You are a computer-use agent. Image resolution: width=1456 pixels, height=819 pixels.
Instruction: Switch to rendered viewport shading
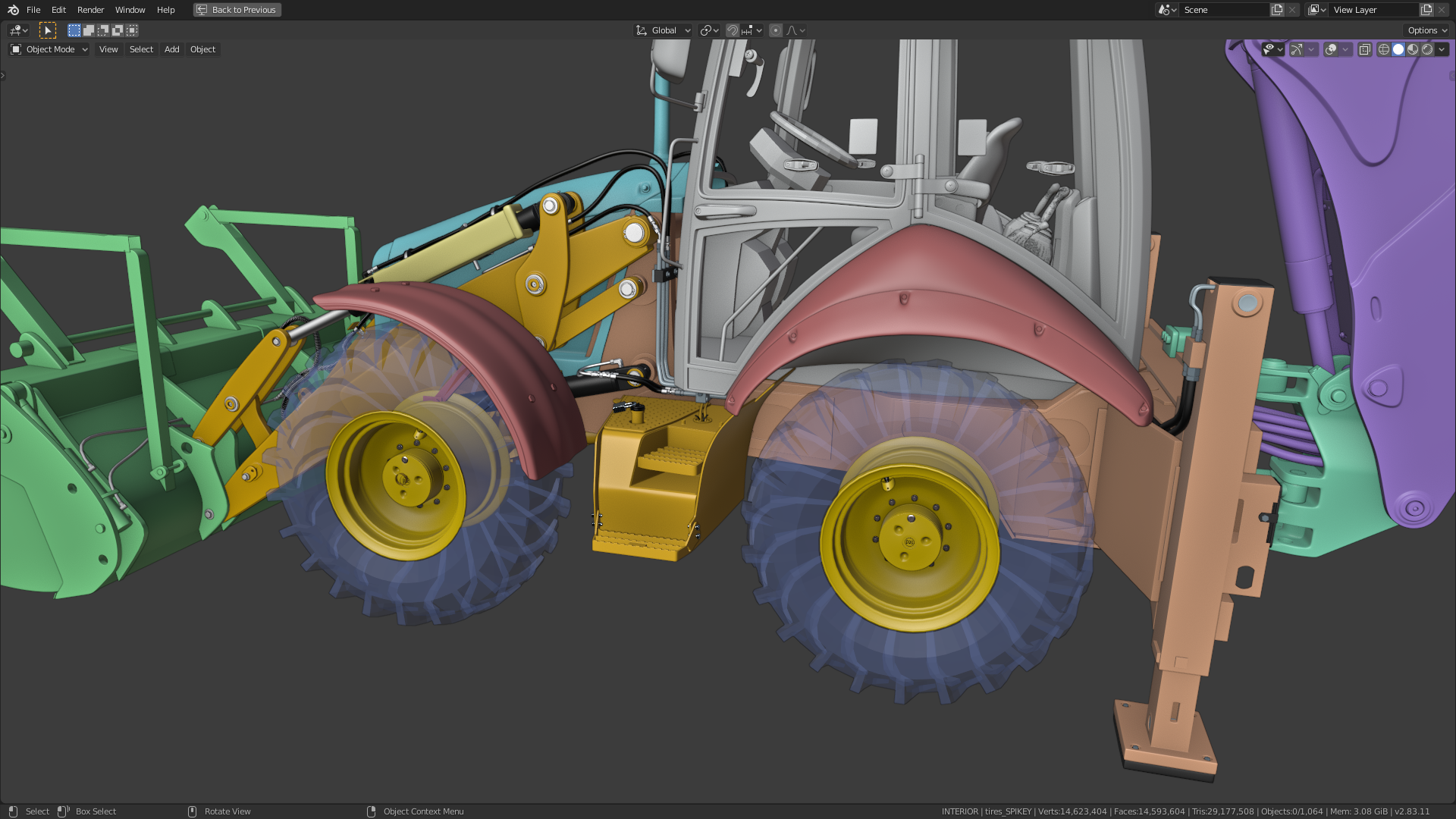click(1427, 49)
